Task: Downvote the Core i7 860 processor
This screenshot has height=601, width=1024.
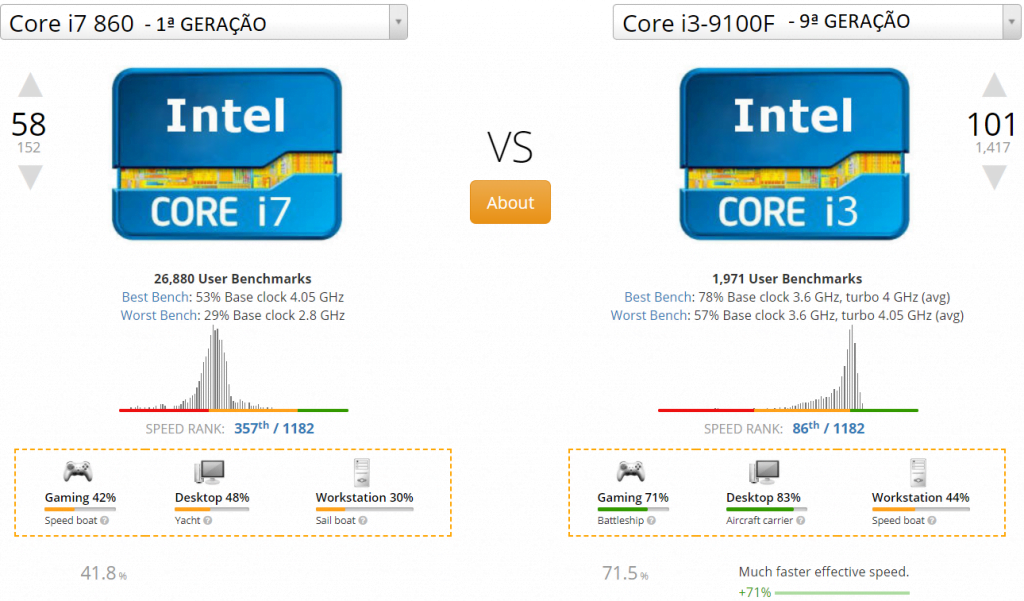Action: [x=30, y=177]
